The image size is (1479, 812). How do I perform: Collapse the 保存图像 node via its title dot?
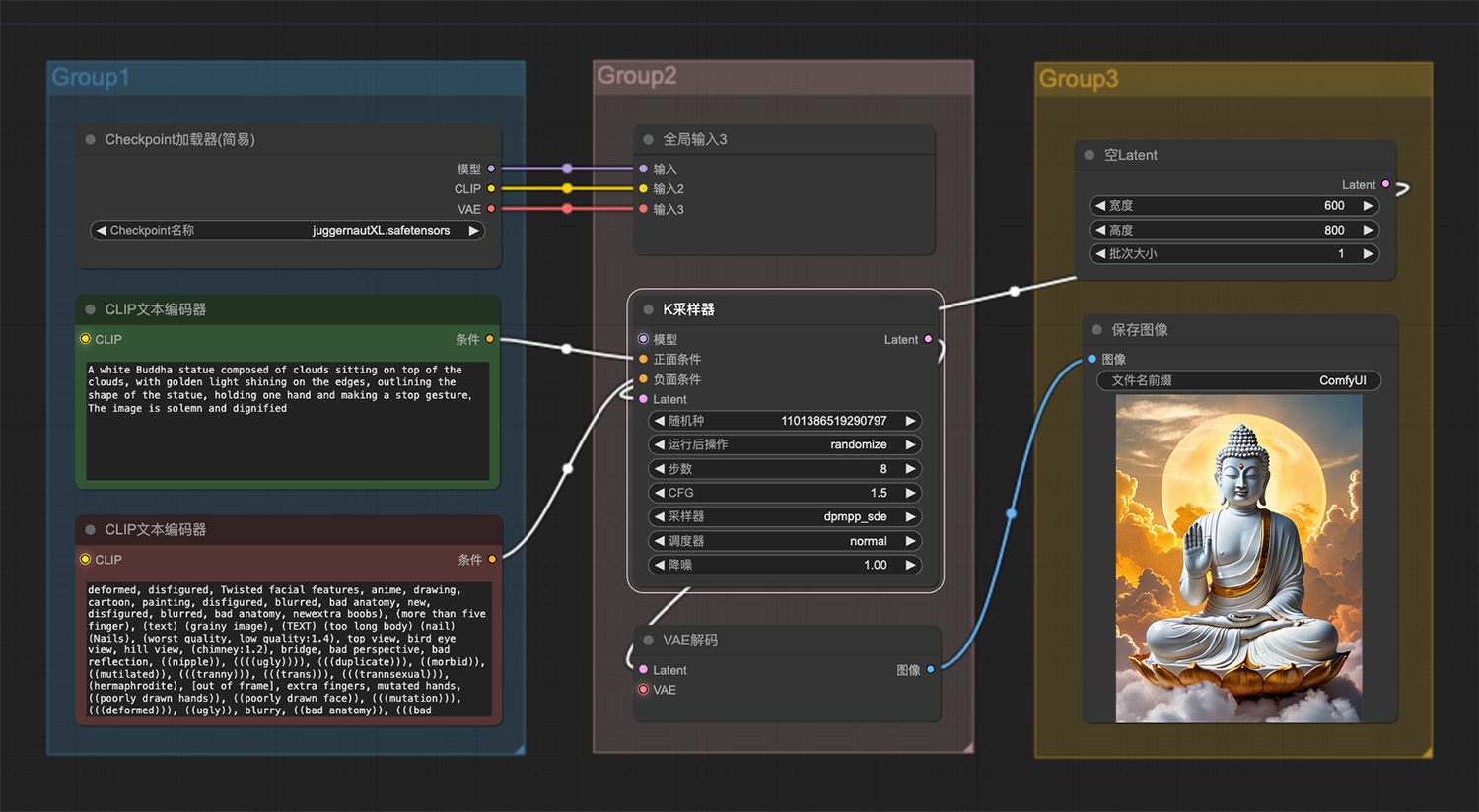click(x=1097, y=329)
